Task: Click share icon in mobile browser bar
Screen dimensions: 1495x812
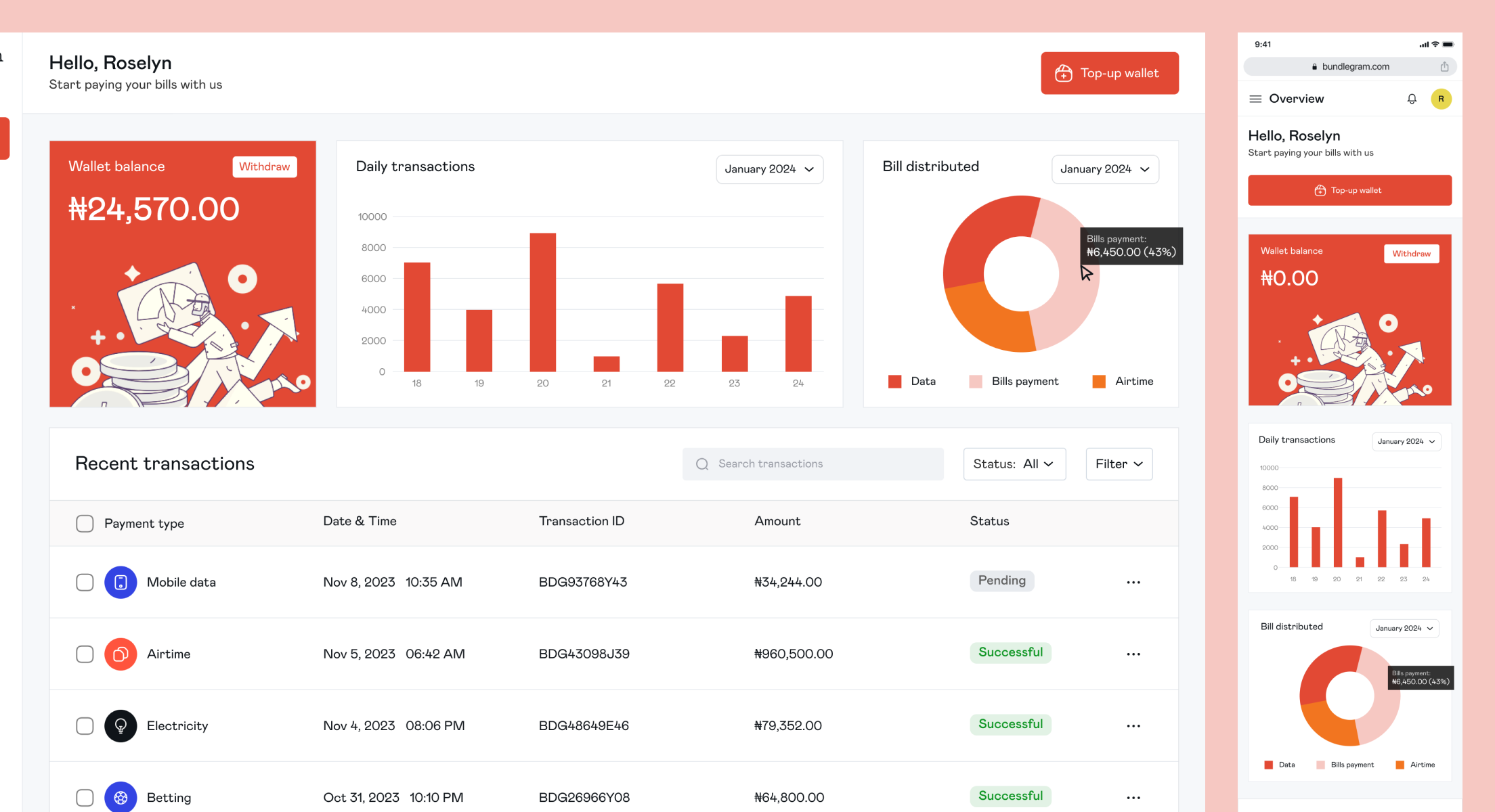Action: (x=1444, y=66)
